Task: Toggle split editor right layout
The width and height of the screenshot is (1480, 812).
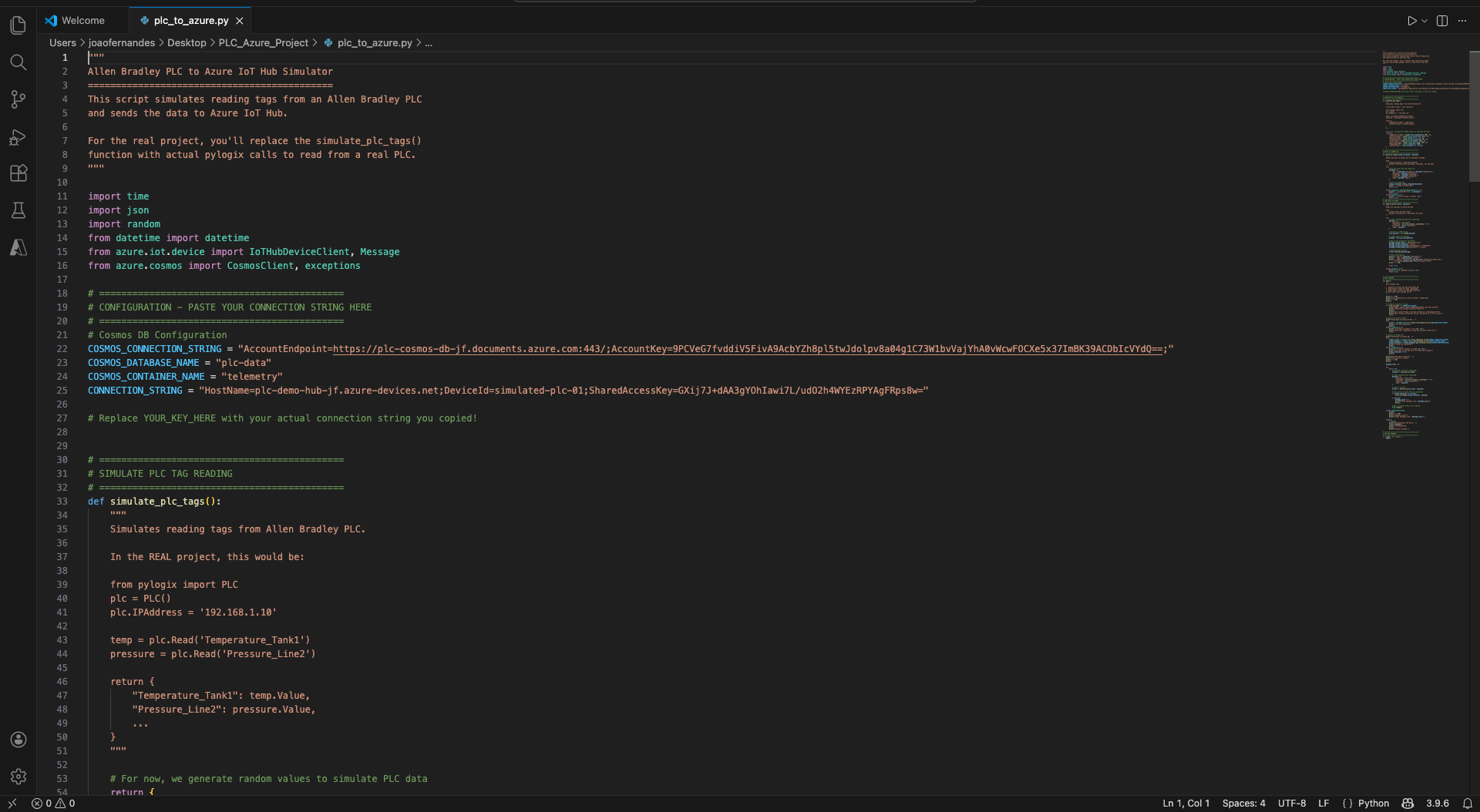Action: 1442,21
